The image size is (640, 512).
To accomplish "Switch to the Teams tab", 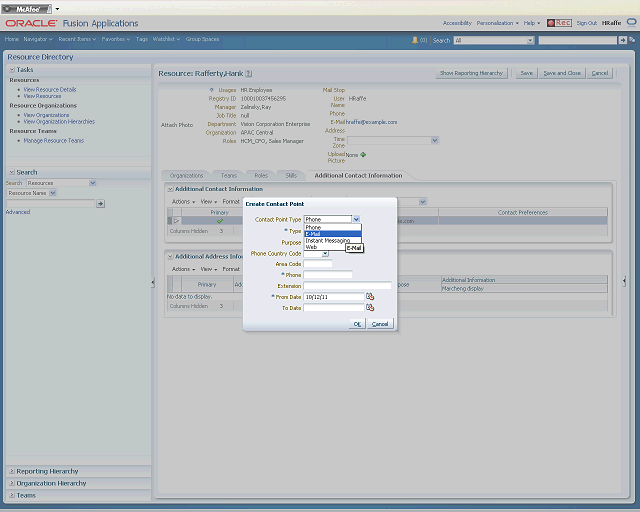I will pos(229,176).
